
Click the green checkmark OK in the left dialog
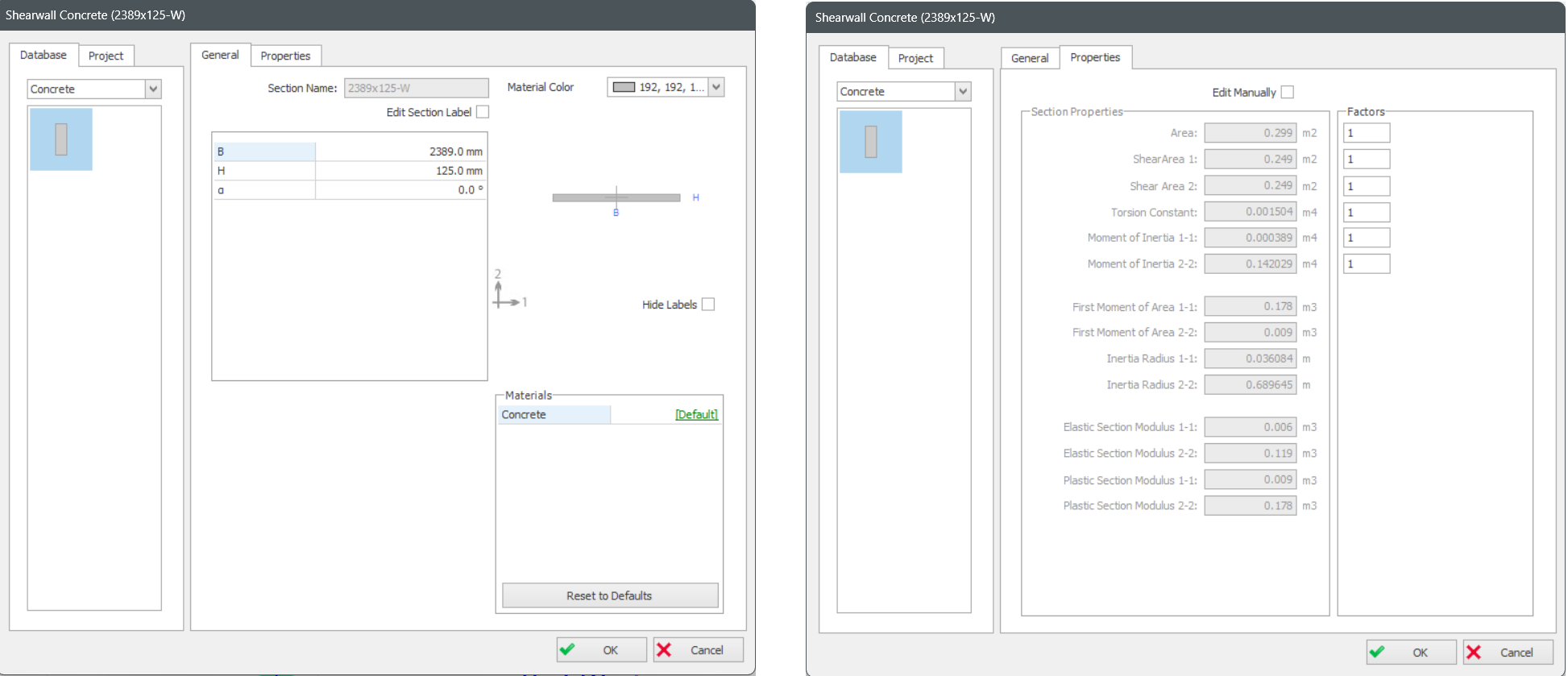(601, 650)
